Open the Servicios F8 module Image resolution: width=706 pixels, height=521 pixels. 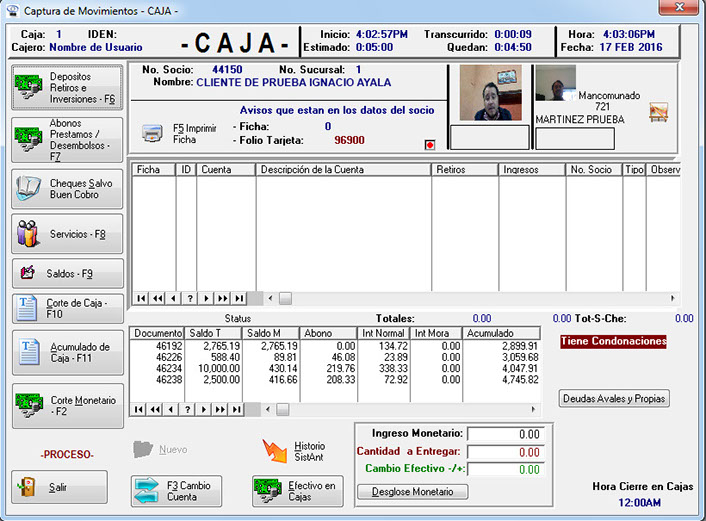(67, 233)
